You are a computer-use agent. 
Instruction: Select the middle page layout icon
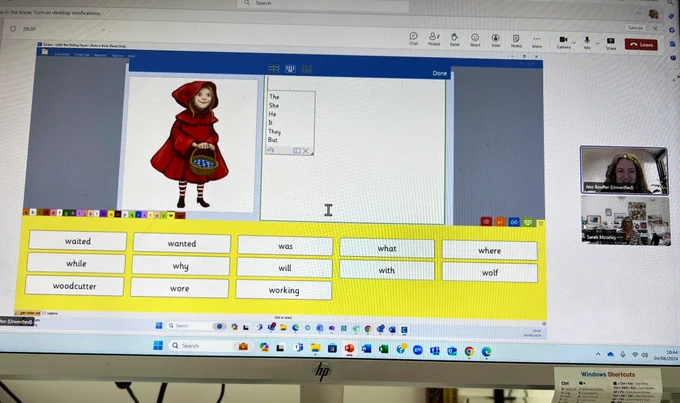pos(290,69)
